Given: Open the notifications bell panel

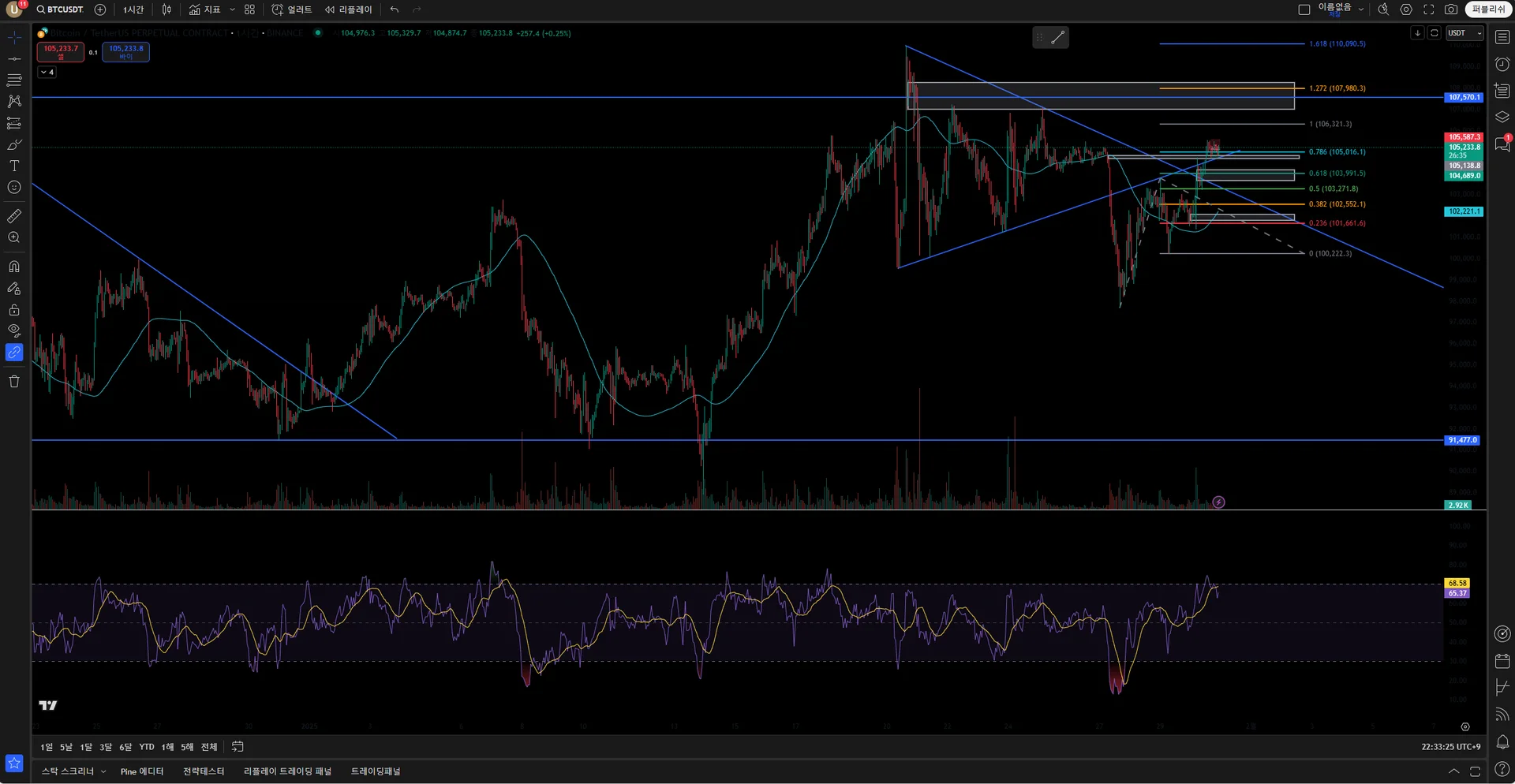Looking at the screenshot, I should click(x=1502, y=742).
